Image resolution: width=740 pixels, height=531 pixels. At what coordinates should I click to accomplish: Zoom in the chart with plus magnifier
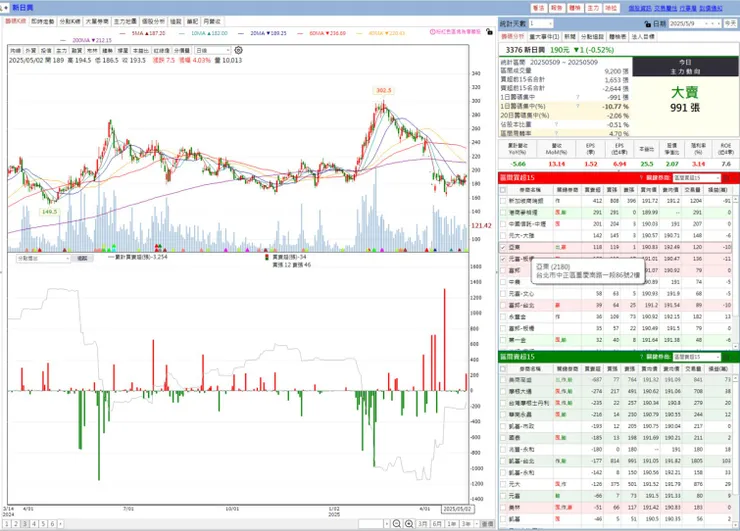tap(409, 523)
